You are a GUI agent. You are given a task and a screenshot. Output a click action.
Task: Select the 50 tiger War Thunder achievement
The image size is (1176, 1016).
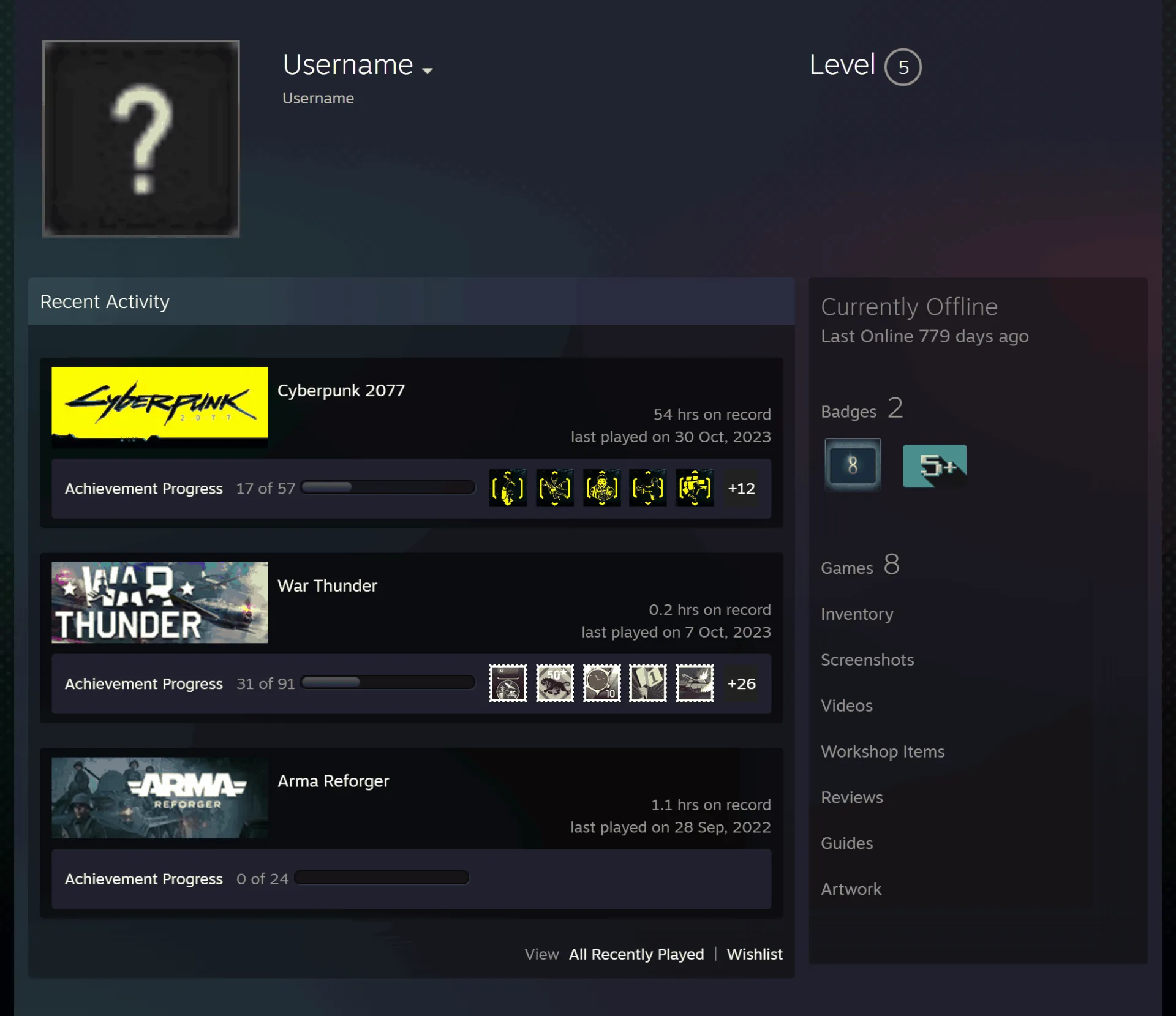coord(555,683)
